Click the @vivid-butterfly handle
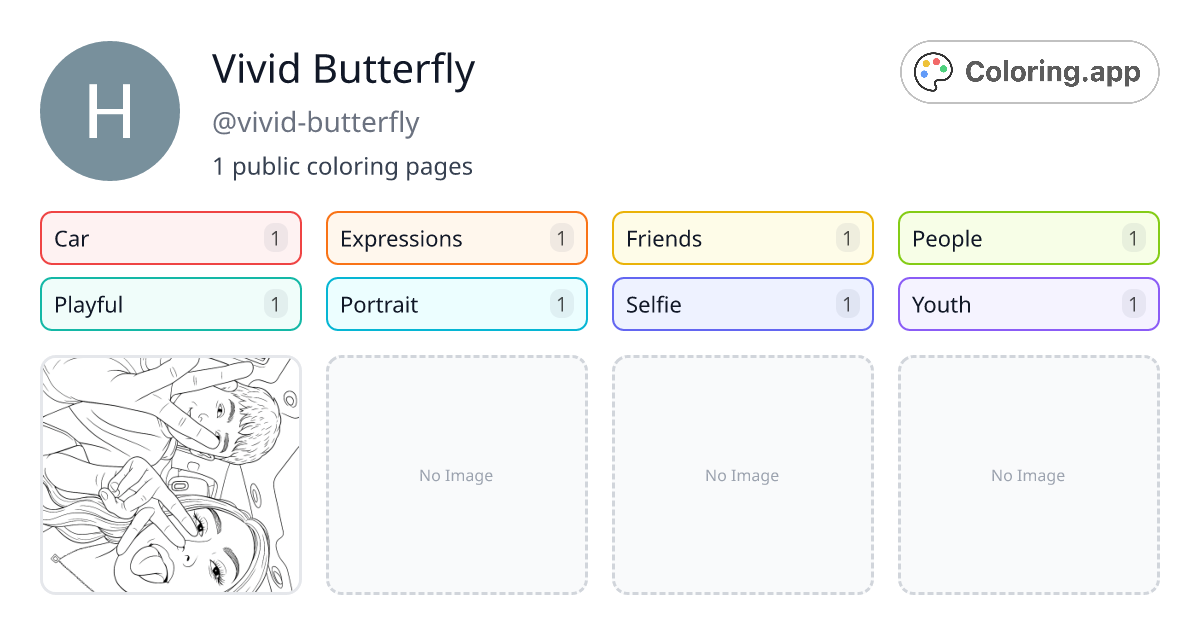Image resolution: width=1200 pixels, height=630 pixels. click(316, 122)
